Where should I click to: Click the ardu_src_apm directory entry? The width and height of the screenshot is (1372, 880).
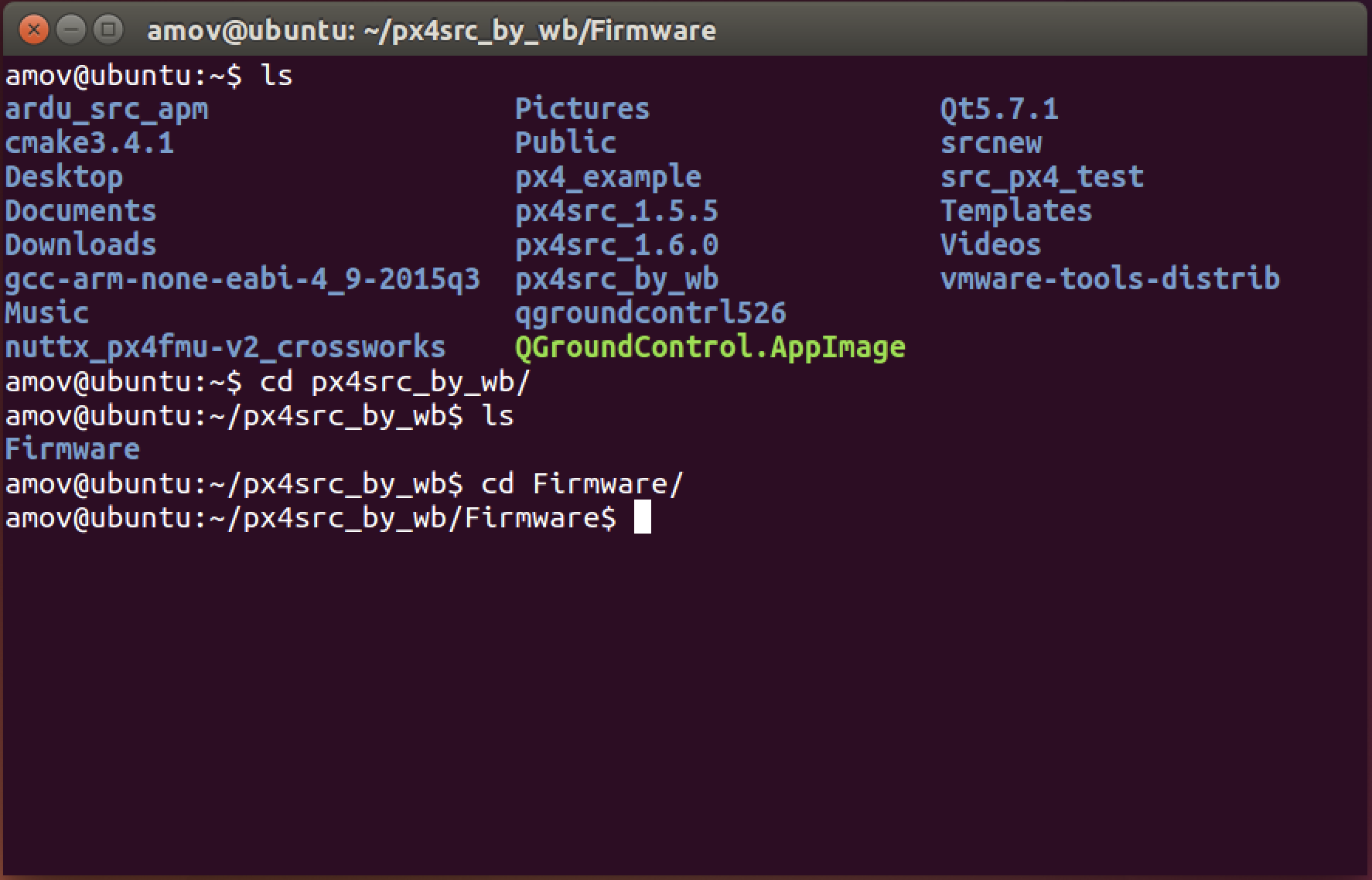[107, 109]
